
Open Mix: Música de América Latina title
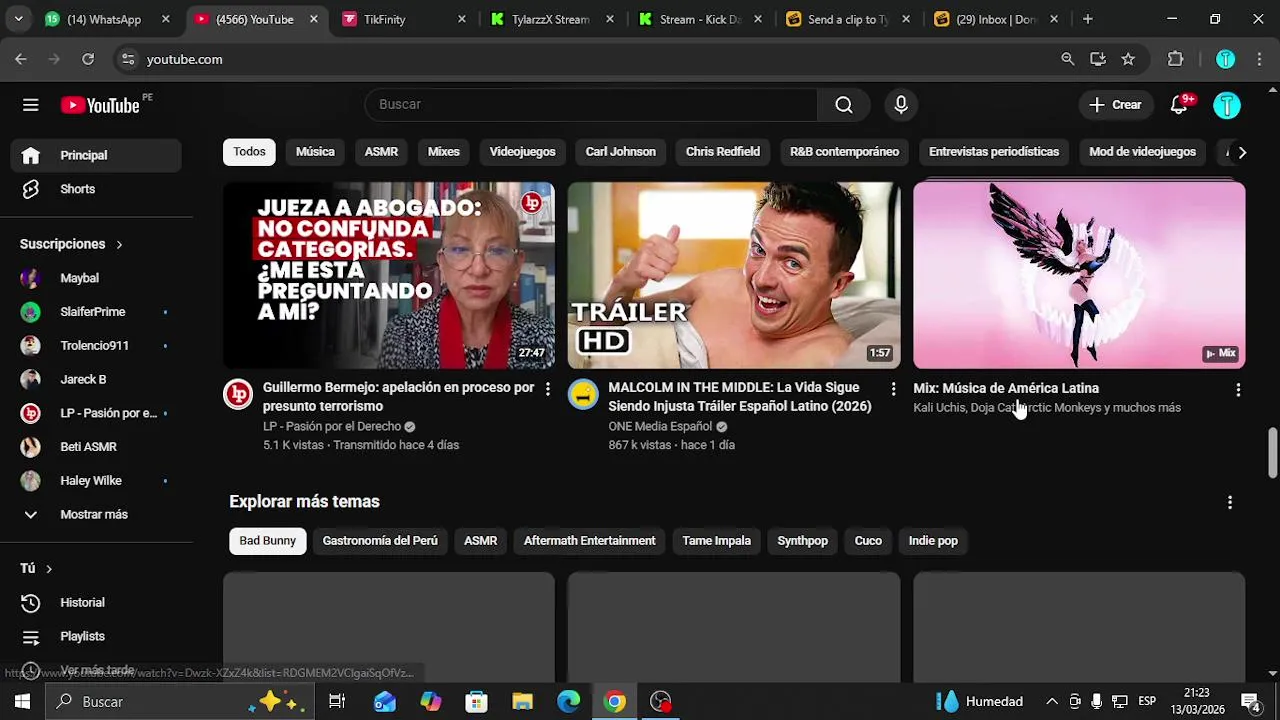(1005, 388)
